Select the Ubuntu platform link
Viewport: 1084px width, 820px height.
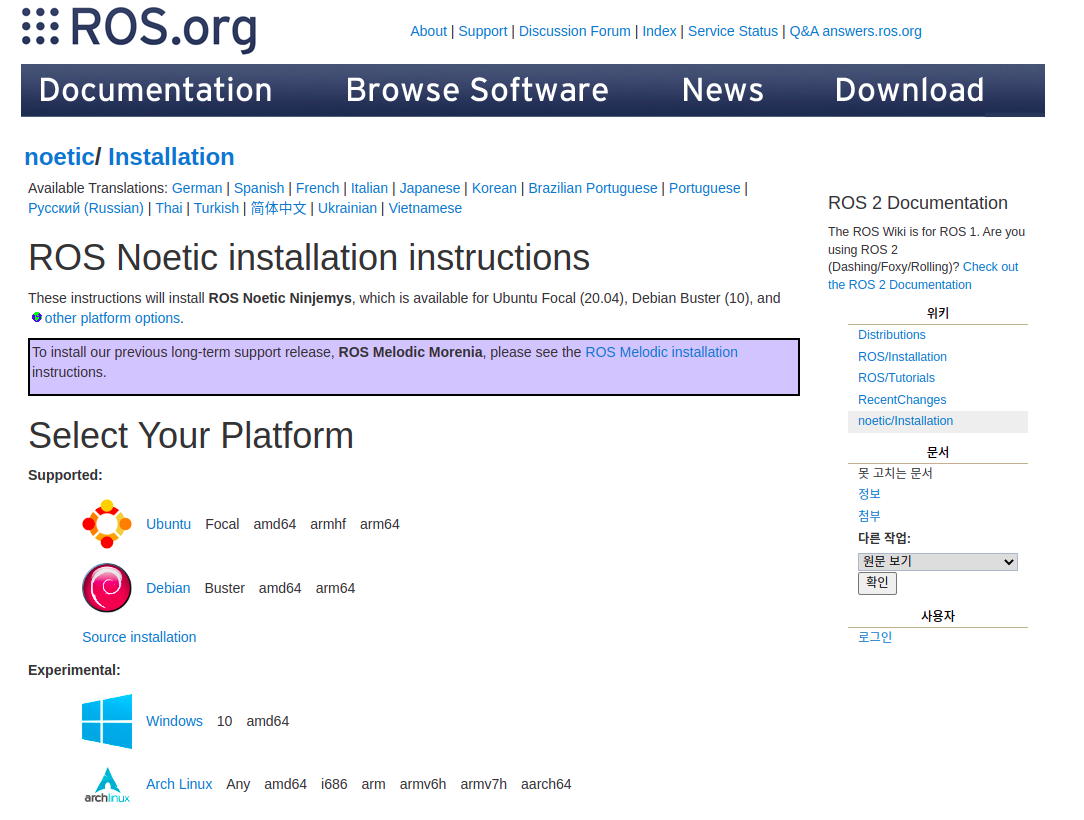[x=169, y=524]
